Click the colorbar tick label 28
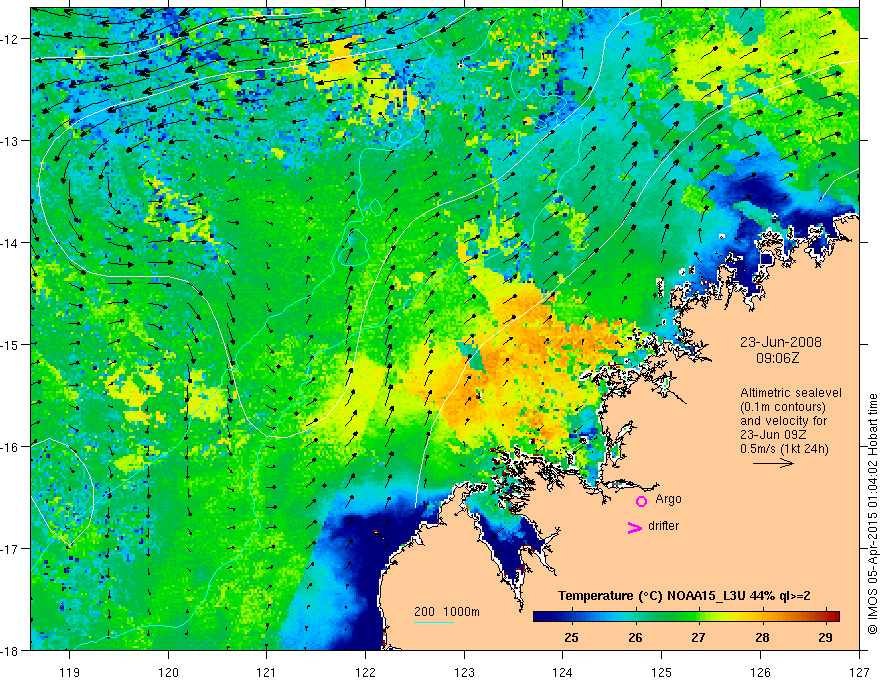The height and width of the screenshot is (680, 880). [x=762, y=637]
